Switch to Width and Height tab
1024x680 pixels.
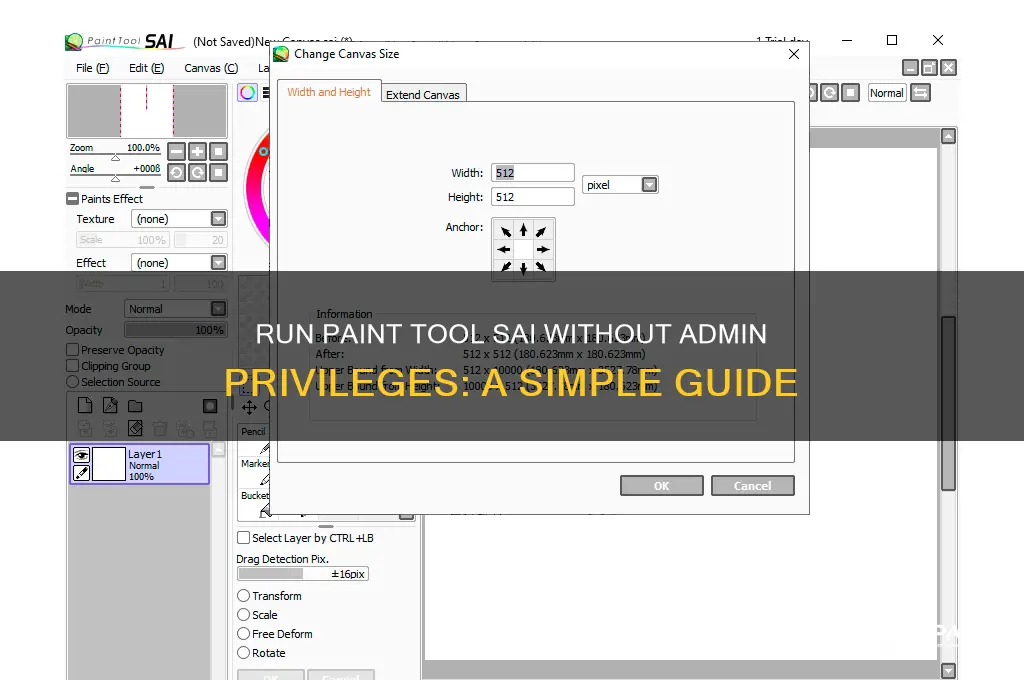(x=329, y=92)
